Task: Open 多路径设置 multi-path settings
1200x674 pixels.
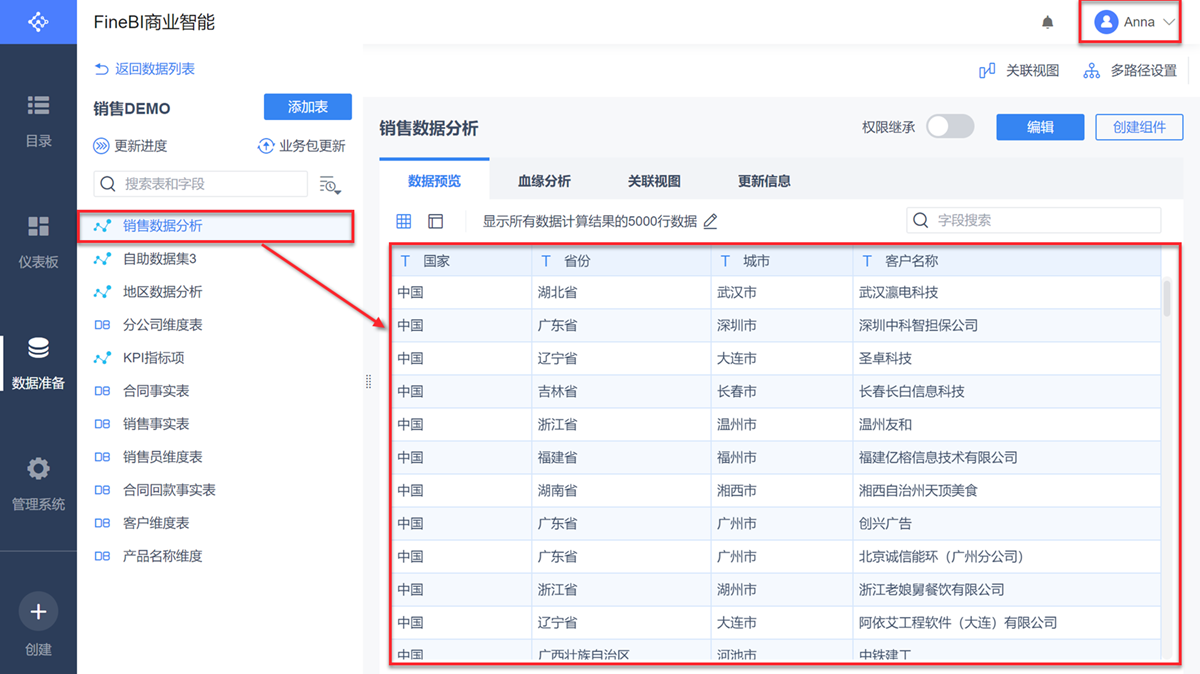Action: pyautogui.click(x=1130, y=71)
